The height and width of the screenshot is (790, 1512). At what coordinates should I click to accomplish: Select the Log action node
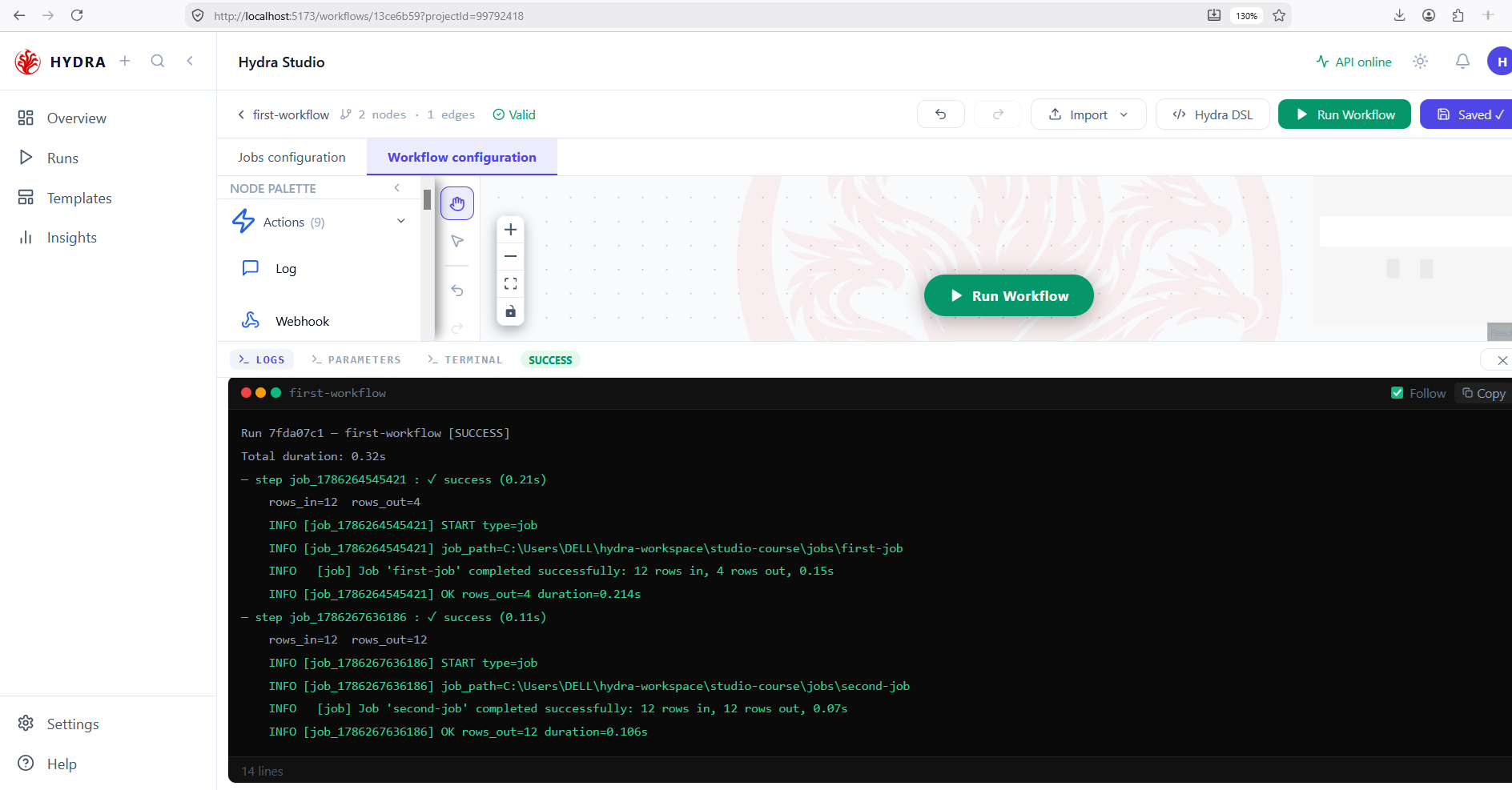(286, 269)
